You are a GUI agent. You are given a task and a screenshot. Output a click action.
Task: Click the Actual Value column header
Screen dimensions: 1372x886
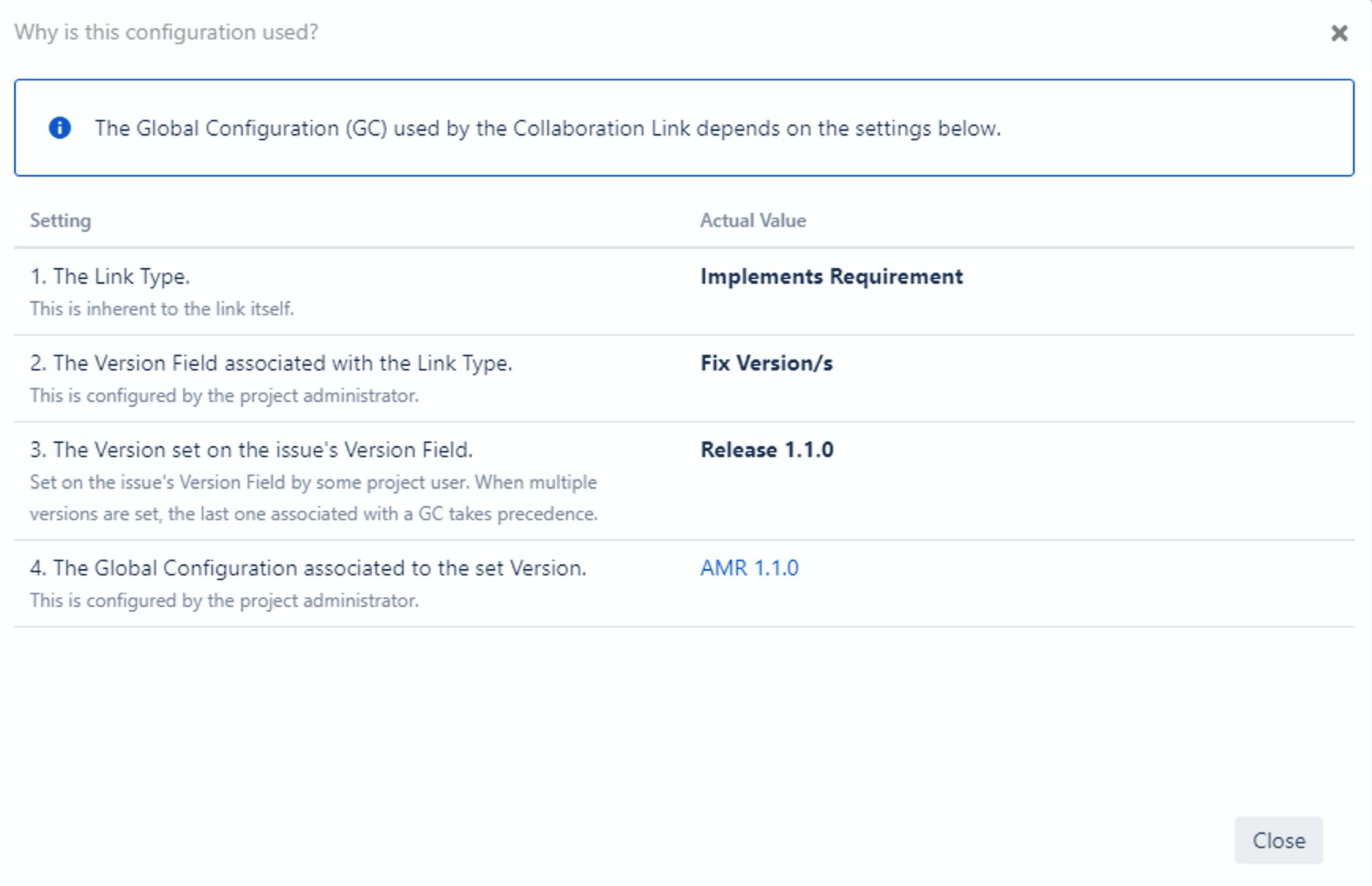point(753,221)
